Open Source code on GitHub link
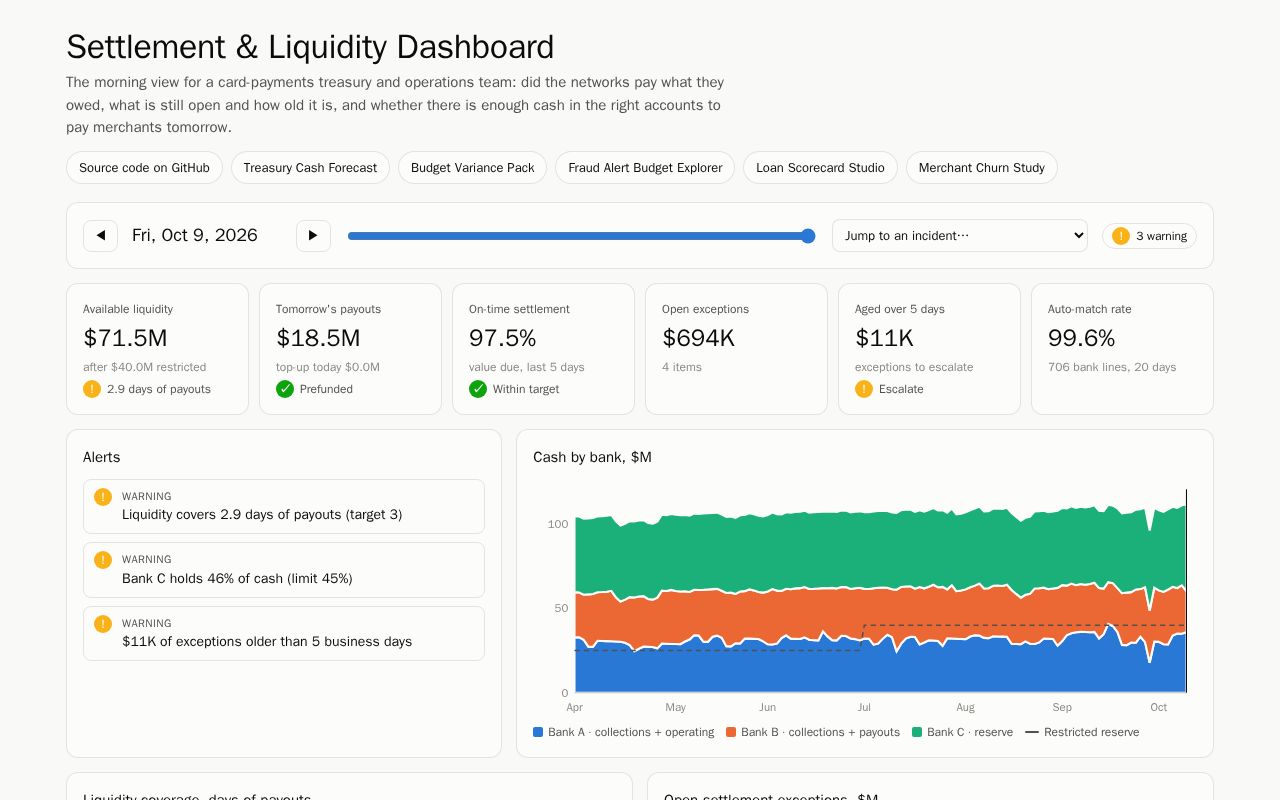The width and height of the screenshot is (1280, 800). coord(144,168)
